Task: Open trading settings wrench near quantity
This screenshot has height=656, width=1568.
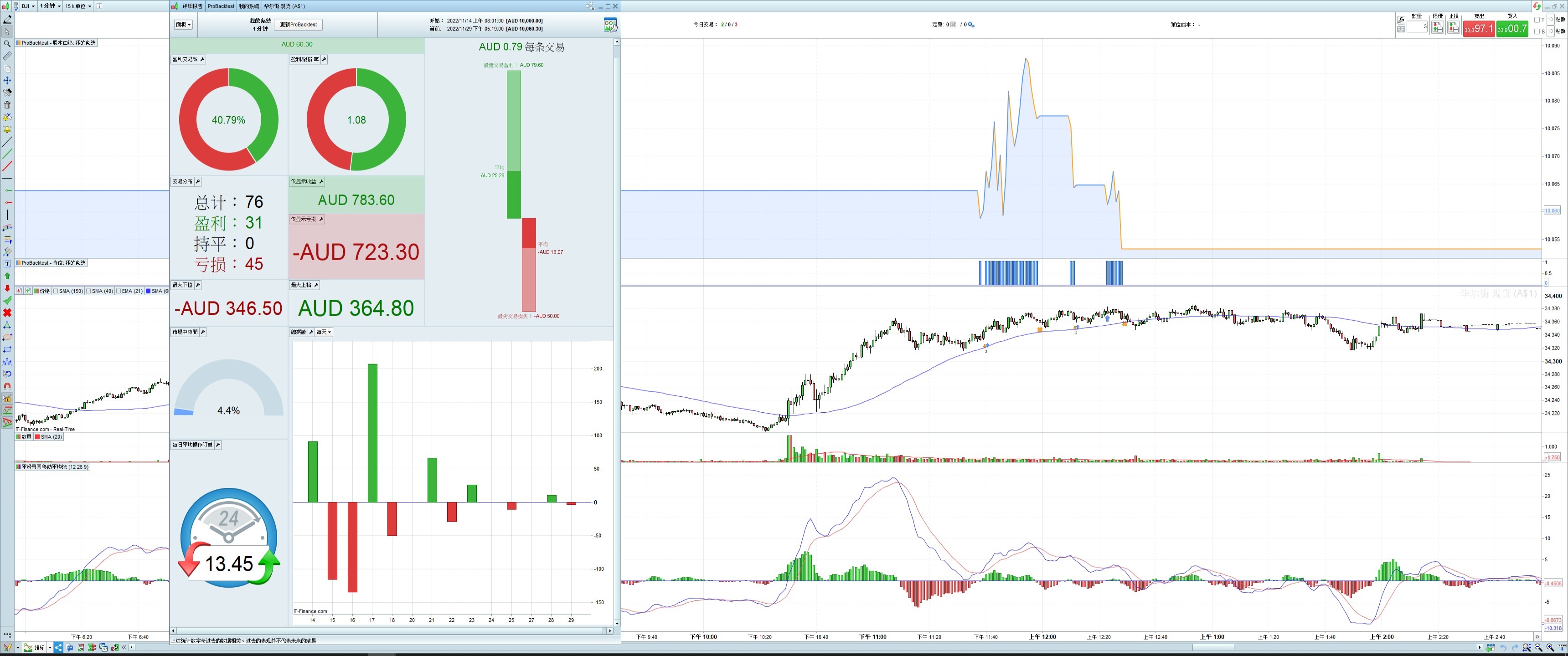Action: click(1401, 20)
